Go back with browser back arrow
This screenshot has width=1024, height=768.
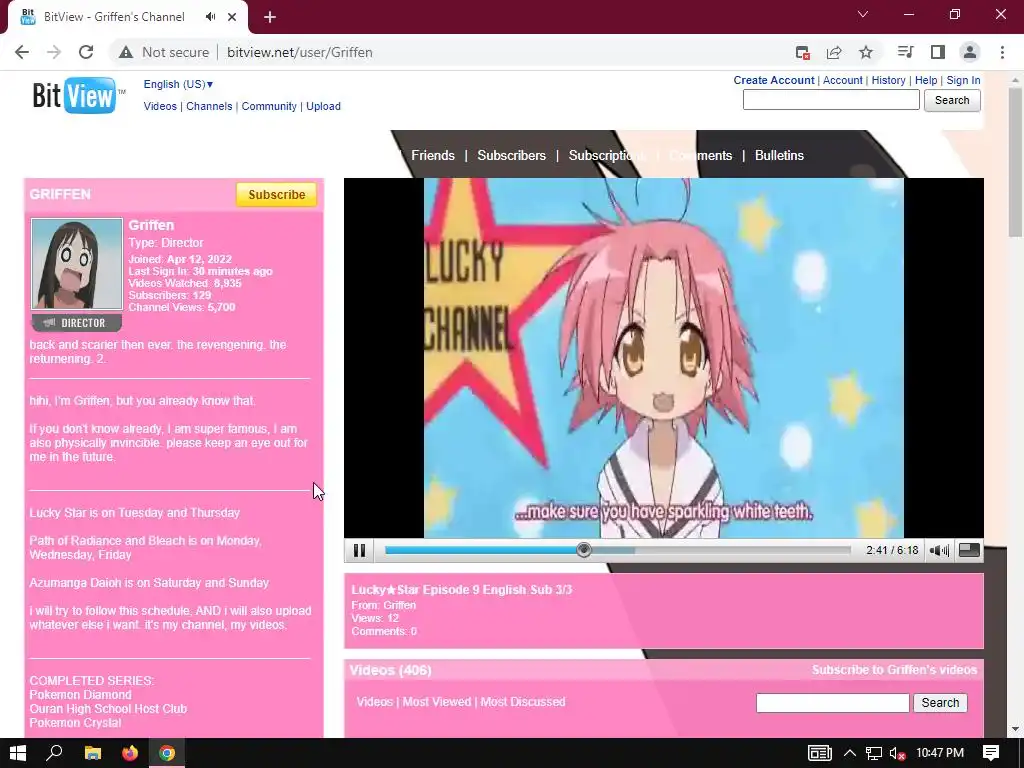click(22, 52)
